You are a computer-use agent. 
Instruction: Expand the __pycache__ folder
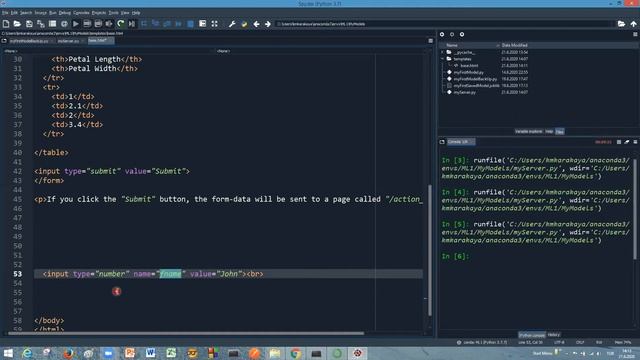click(x=442, y=52)
